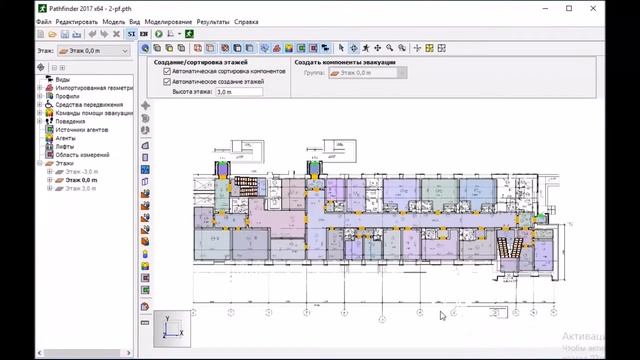Select the blue highlighted drawing tool
This screenshot has height=360, width=640.
[x=145, y=169]
